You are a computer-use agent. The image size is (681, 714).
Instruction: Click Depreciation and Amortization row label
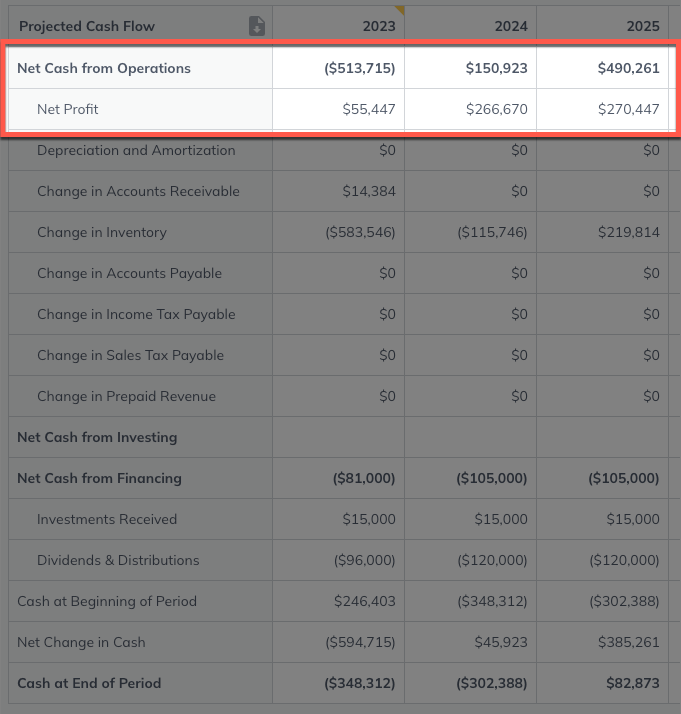136,150
